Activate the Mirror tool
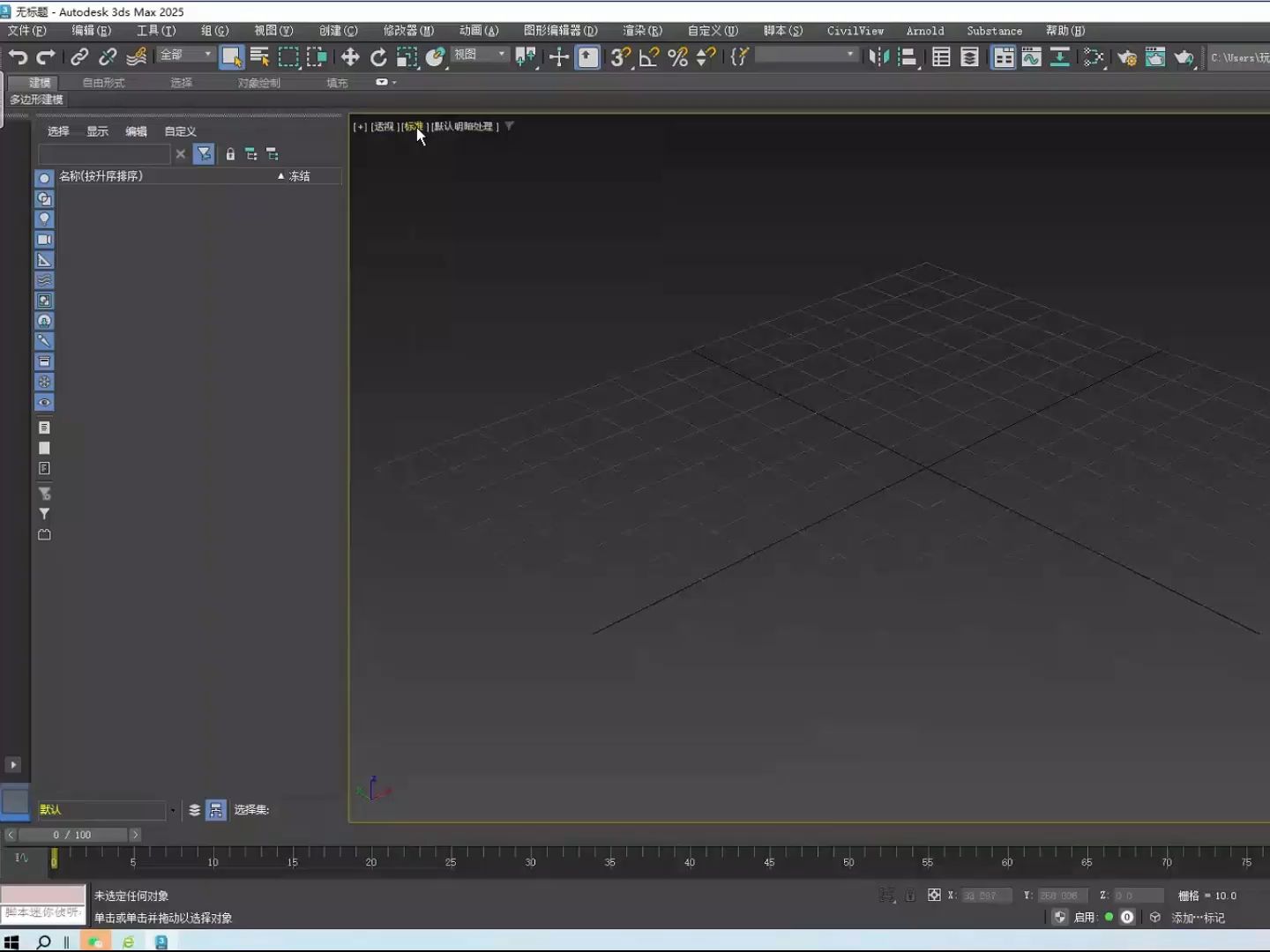 pos(878,57)
